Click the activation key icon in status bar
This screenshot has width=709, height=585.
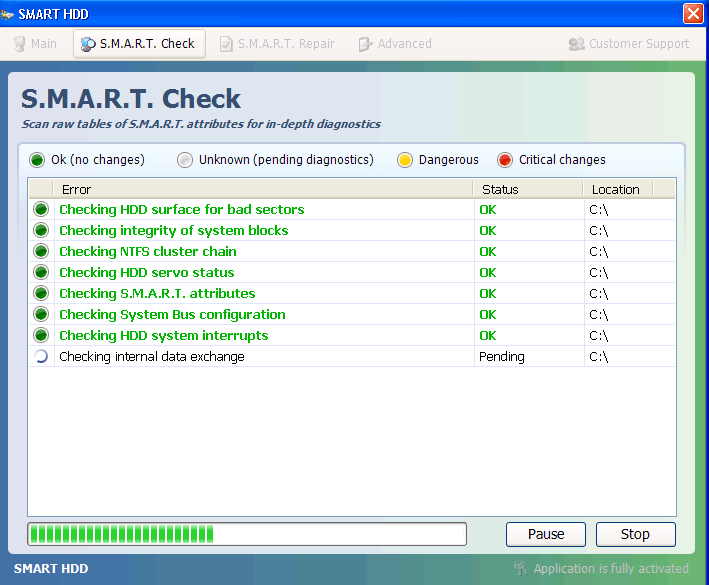(x=520, y=569)
